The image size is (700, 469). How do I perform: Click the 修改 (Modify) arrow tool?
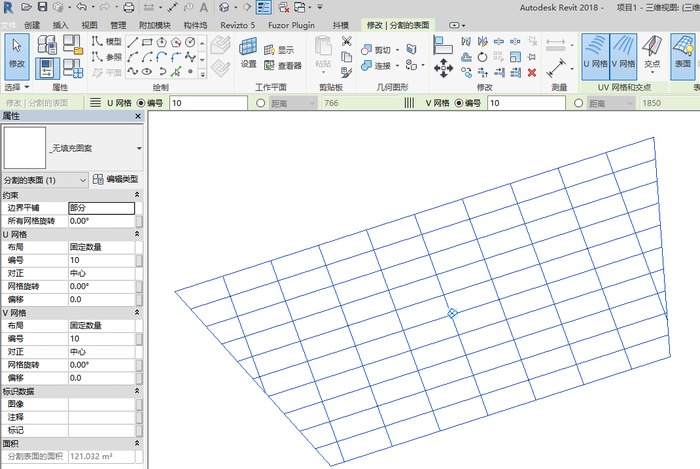[x=17, y=51]
